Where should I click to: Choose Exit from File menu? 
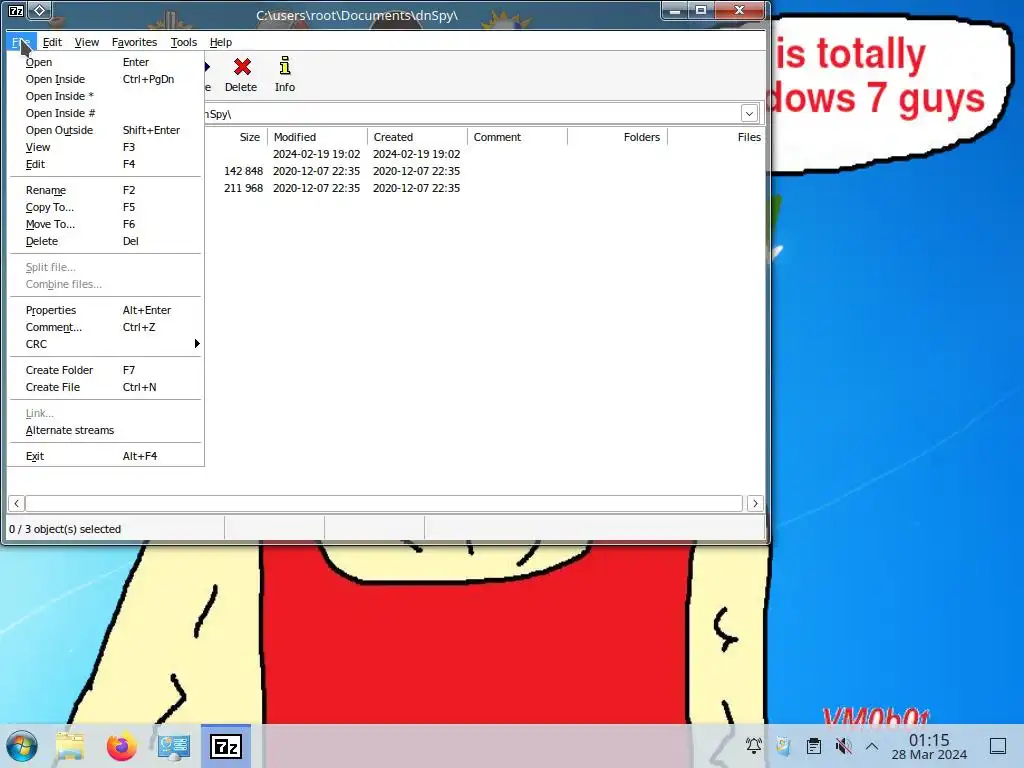(106, 456)
